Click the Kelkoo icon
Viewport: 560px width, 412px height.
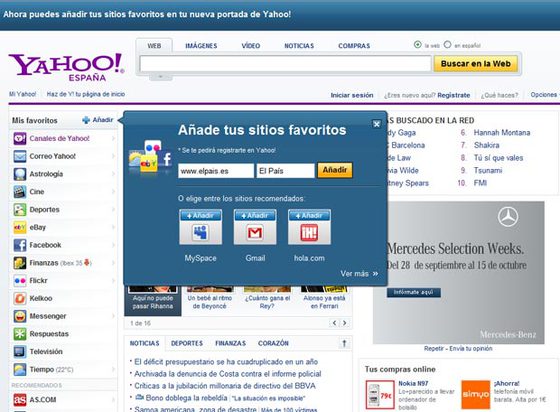pyautogui.click(x=20, y=298)
